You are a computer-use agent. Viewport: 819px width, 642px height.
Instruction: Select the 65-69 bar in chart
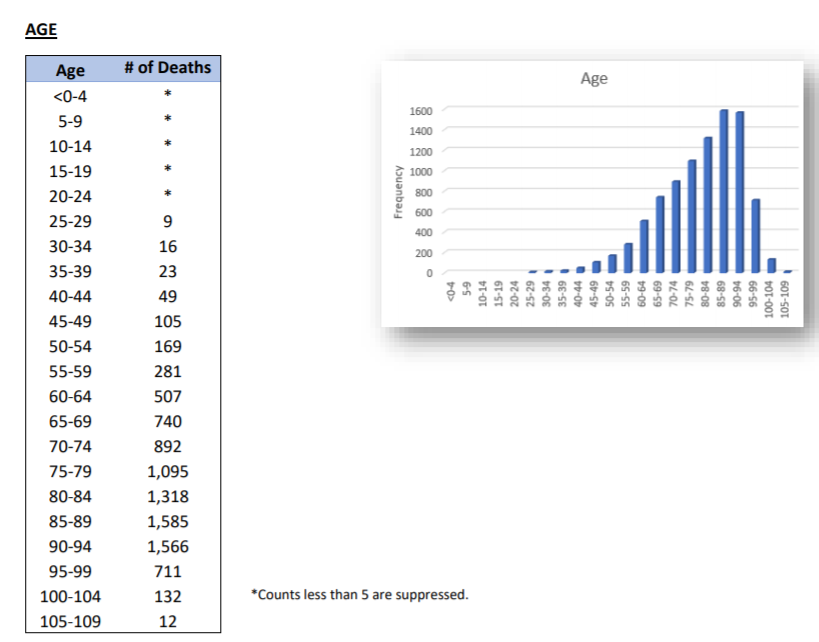click(x=660, y=235)
